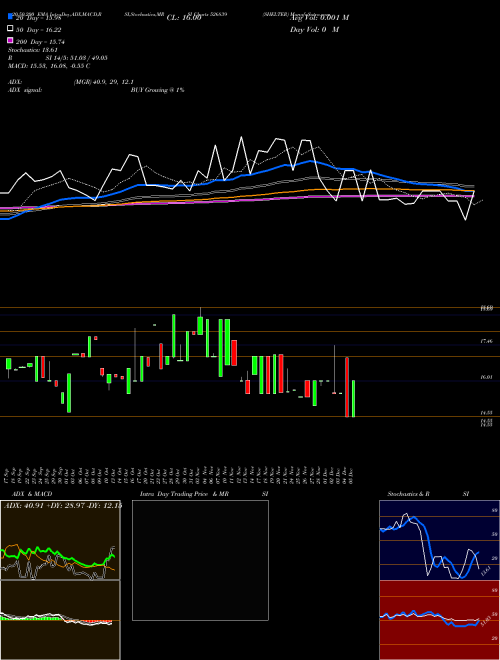Click the 'Day Vol: 0 M' label
Image resolution: width=500 pixels, height=660 pixels.
(x=314, y=30)
